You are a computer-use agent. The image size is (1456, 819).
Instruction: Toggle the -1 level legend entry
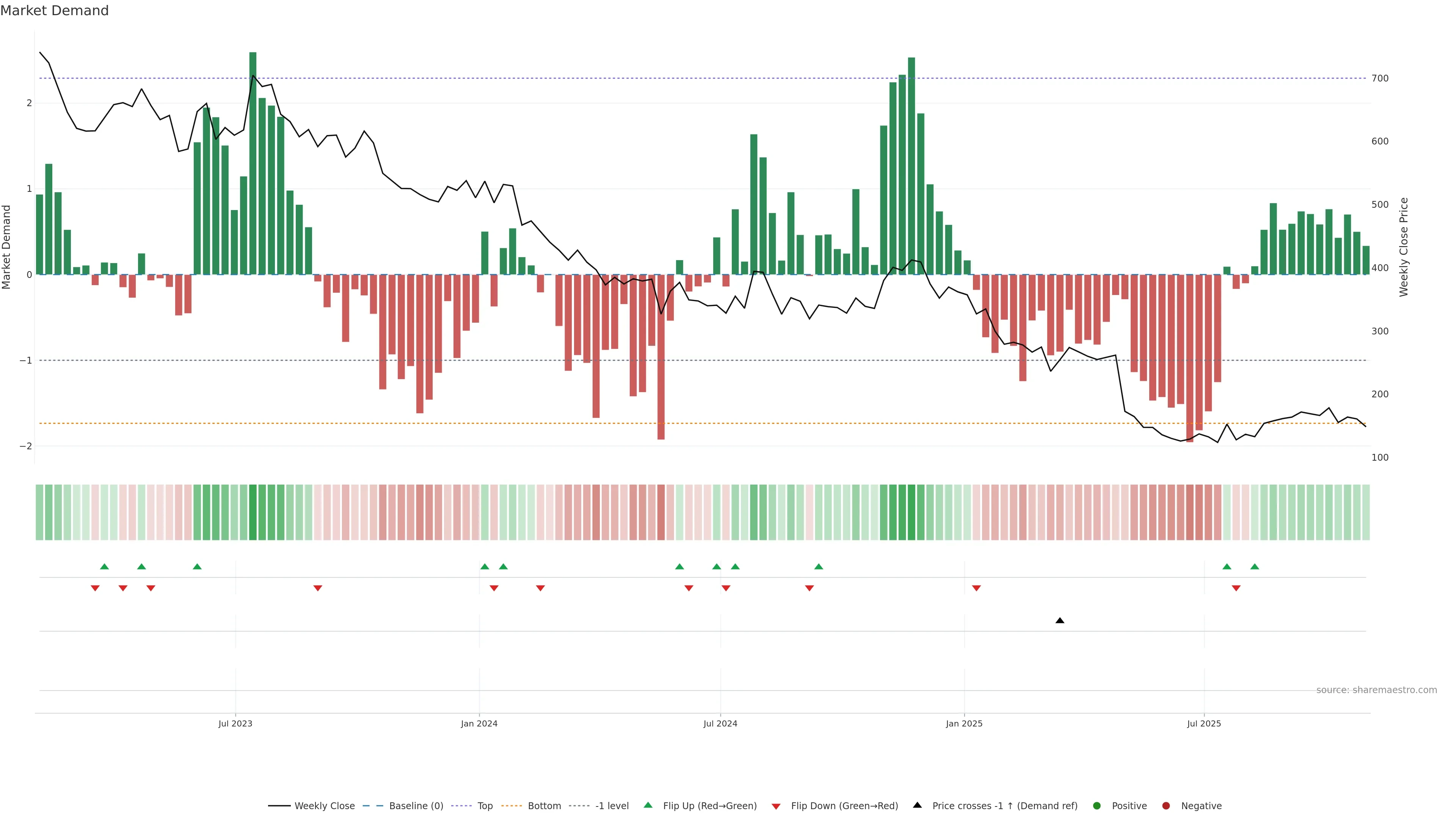pyautogui.click(x=612, y=806)
